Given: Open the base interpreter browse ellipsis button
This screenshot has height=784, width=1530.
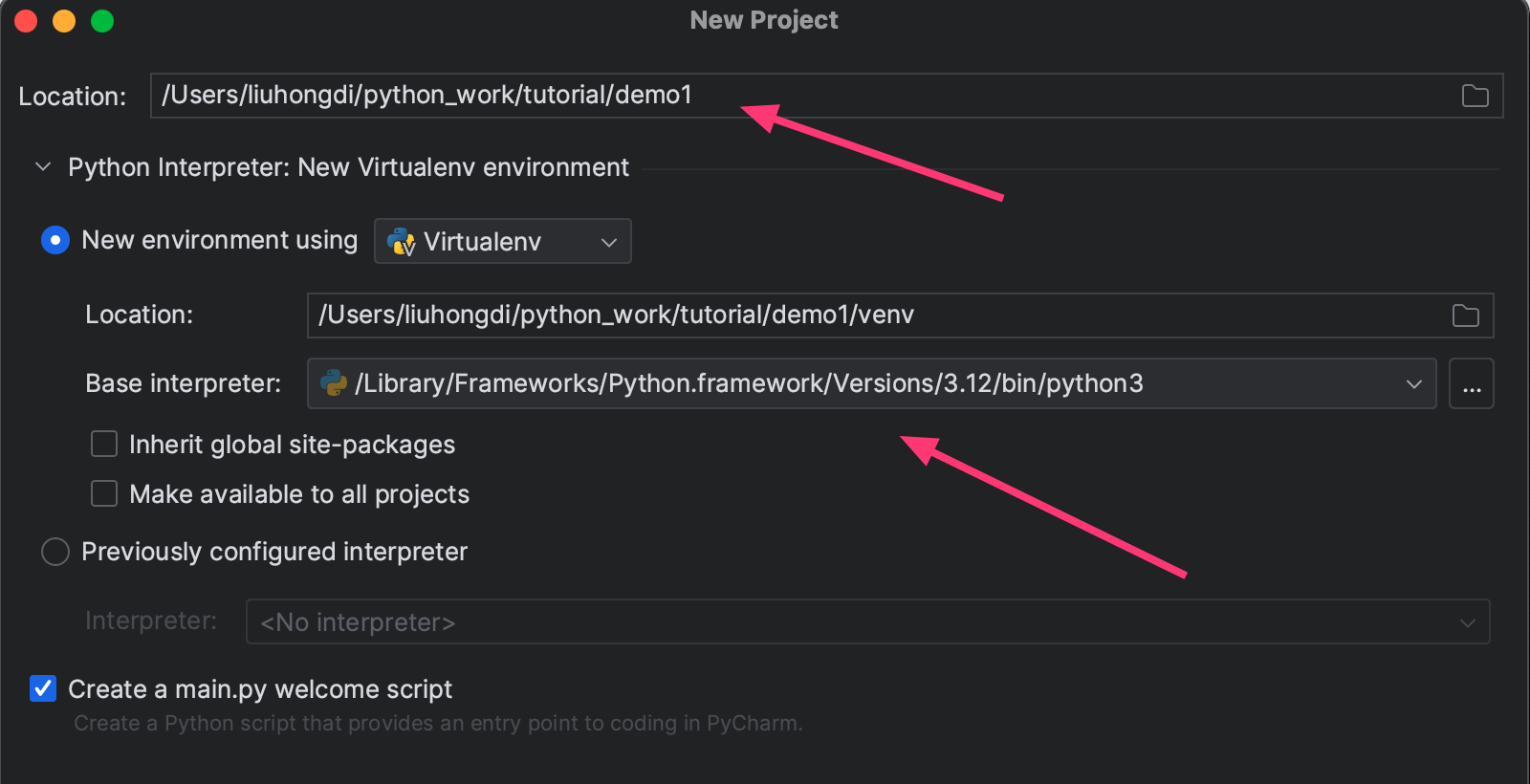Looking at the screenshot, I should (x=1471, y=383).
